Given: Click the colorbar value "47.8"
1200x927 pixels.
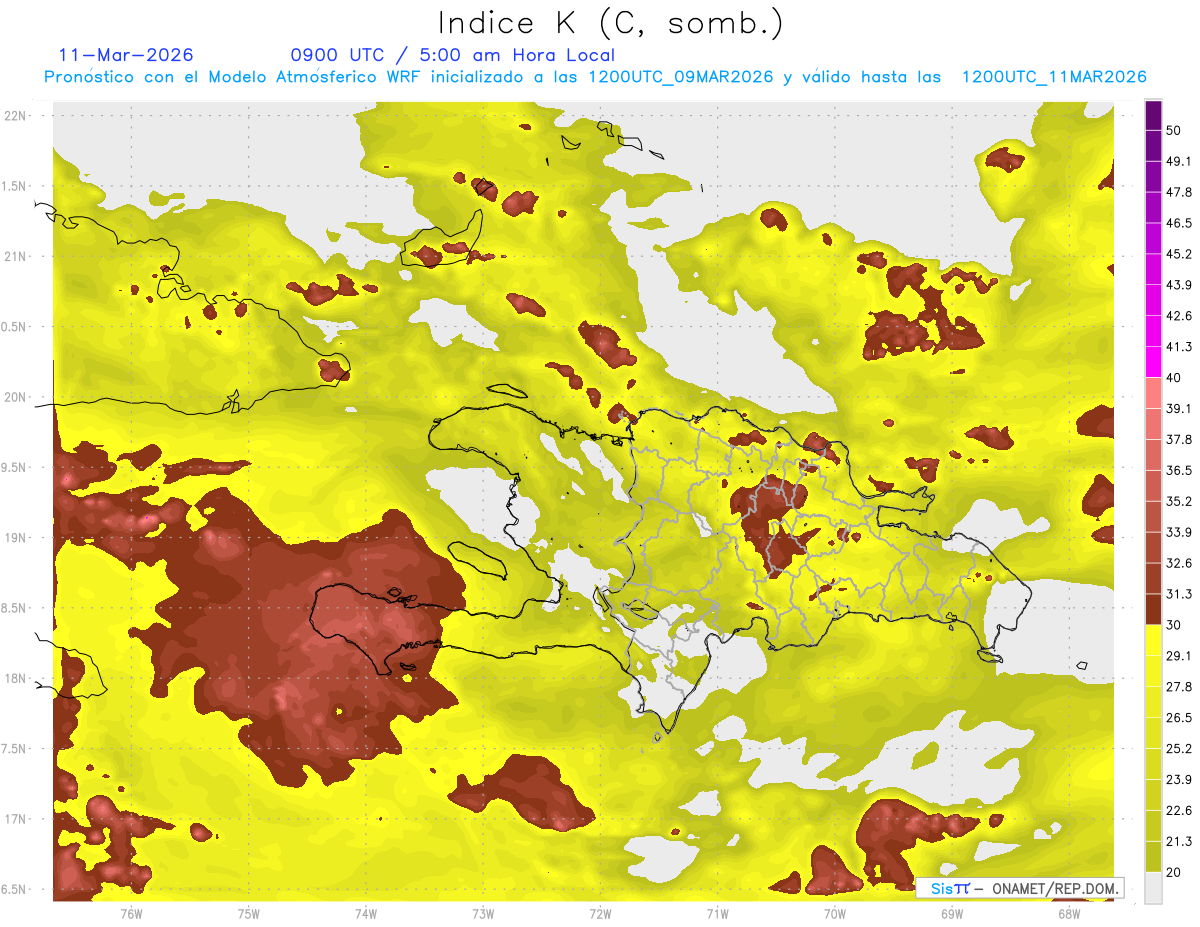Looking at the screenshot, I should tap(1178, 192).
